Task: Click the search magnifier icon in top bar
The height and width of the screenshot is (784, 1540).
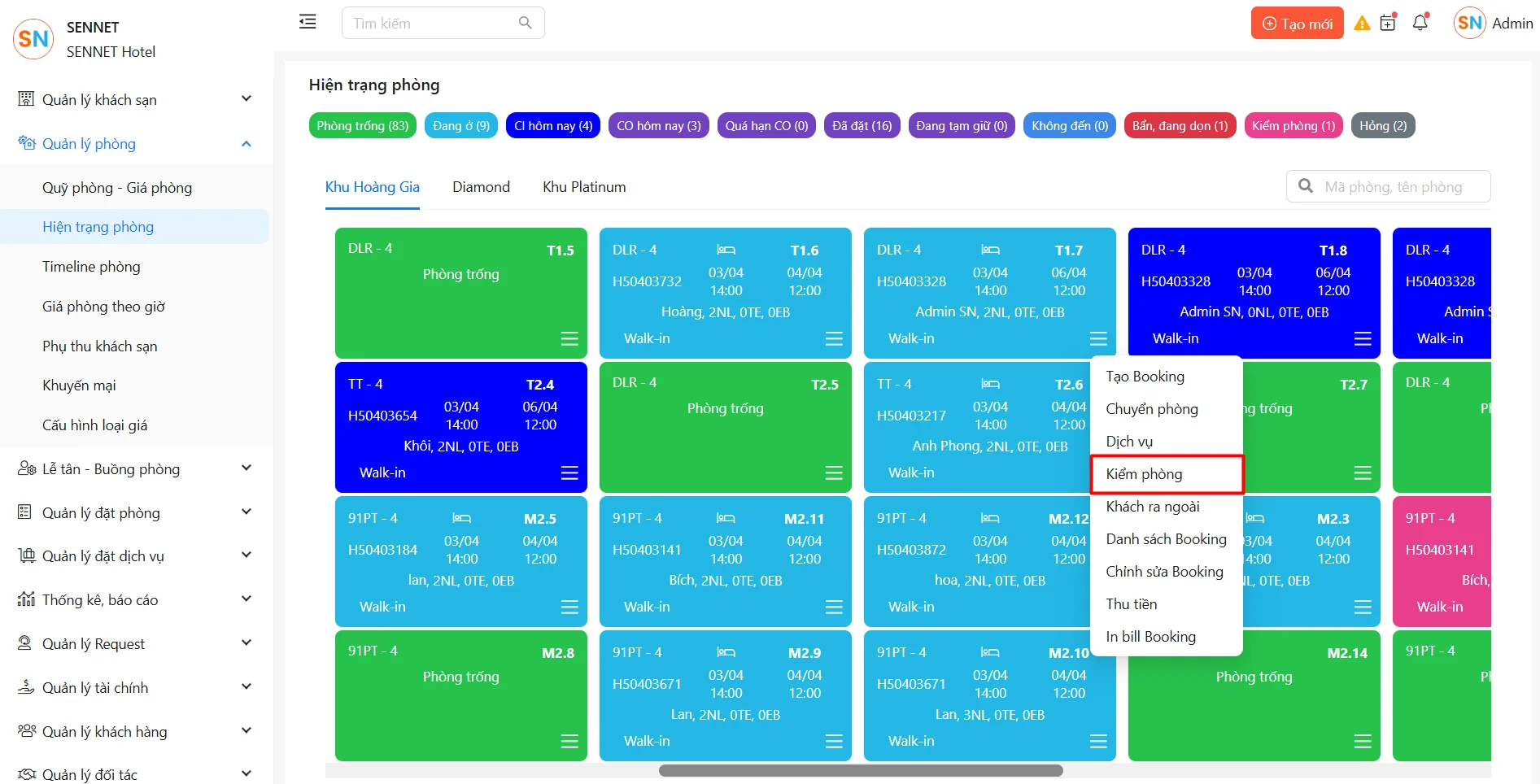Action: pyautogui.click(x=526, y=23)
